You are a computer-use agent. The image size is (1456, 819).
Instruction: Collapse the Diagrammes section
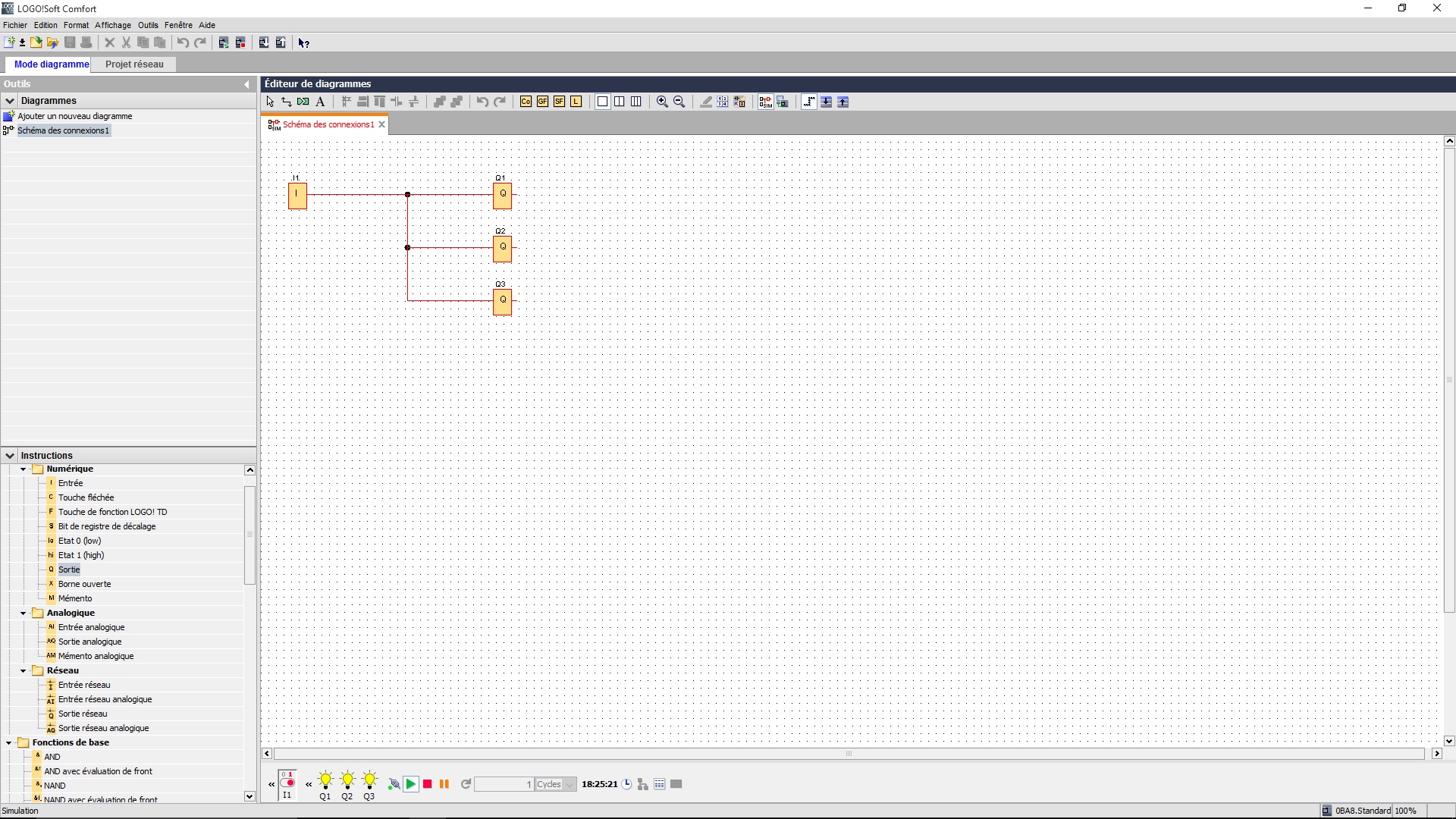[x=10, y=101]
